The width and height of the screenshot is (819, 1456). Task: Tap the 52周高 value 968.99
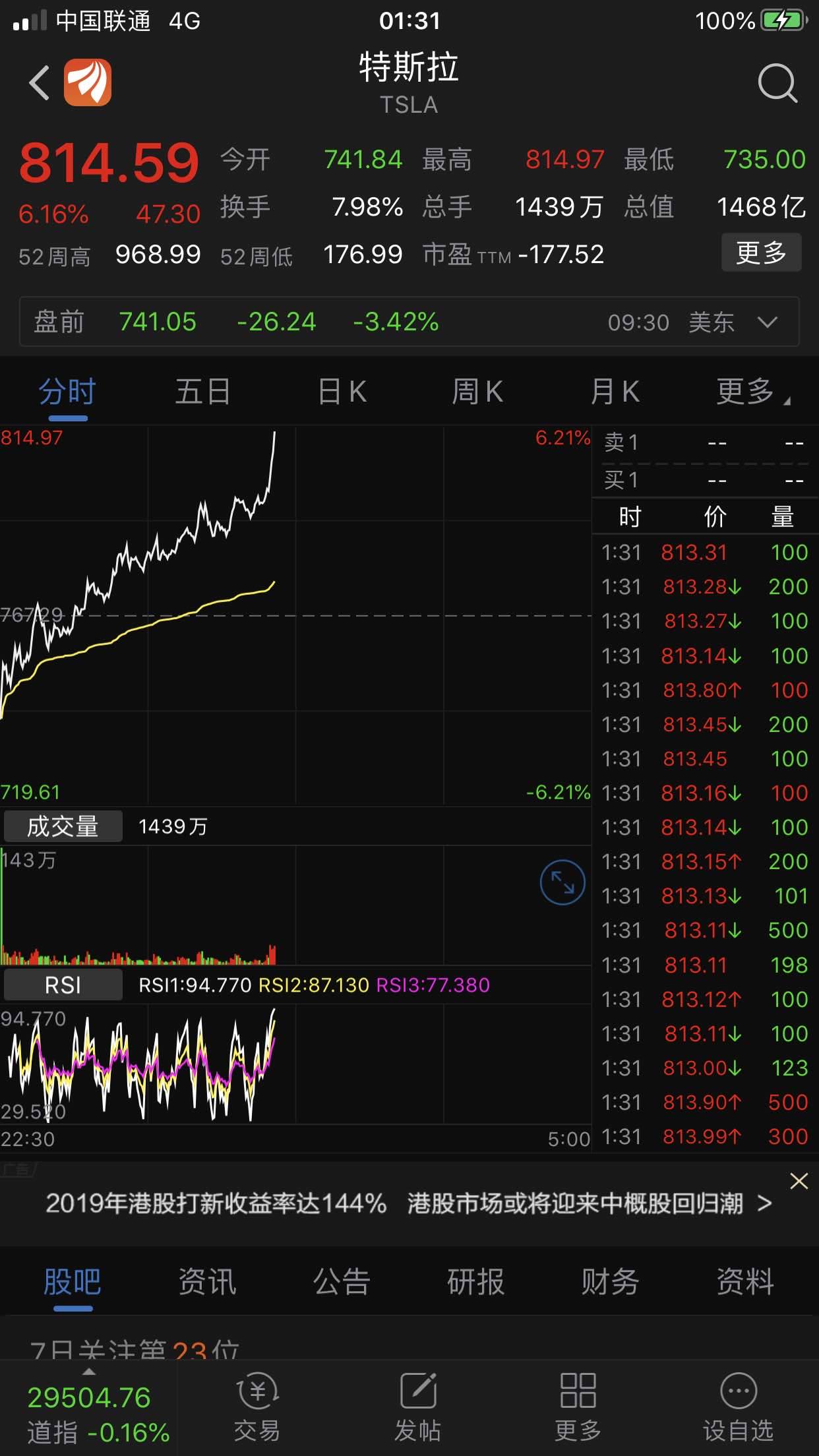pos(158,255)
